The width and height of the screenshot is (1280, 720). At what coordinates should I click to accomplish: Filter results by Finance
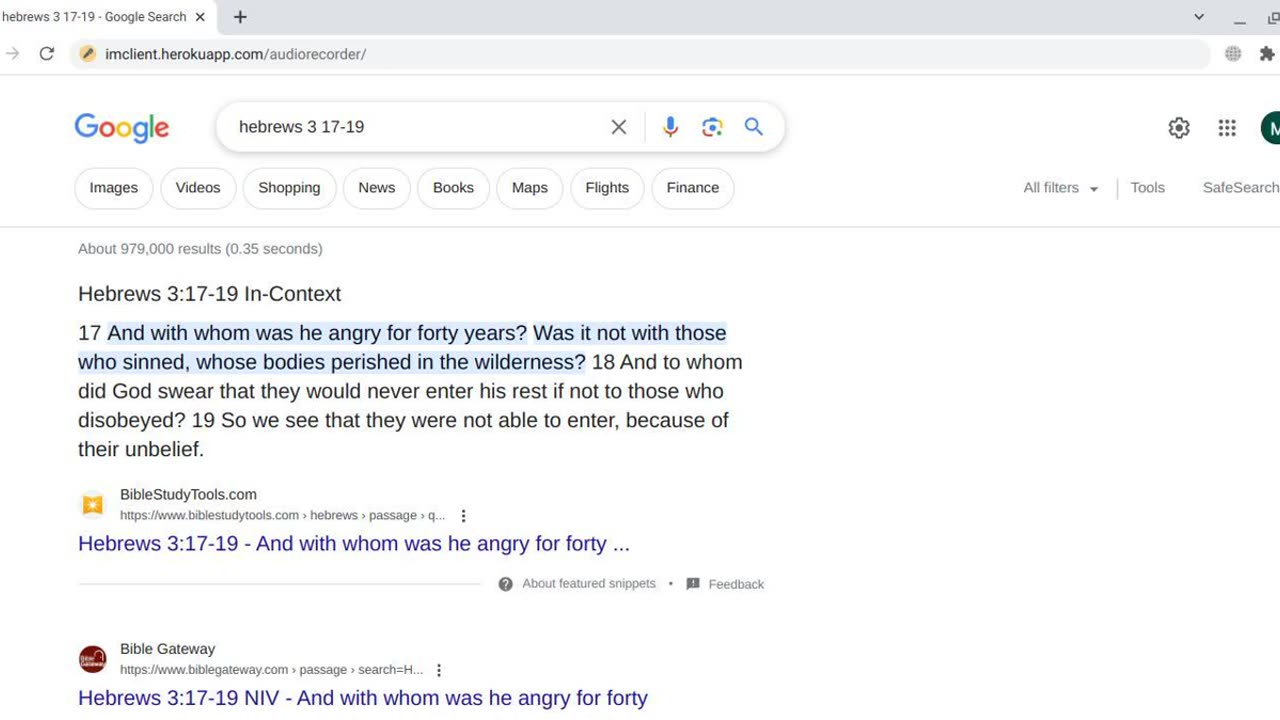coord(693,188)
